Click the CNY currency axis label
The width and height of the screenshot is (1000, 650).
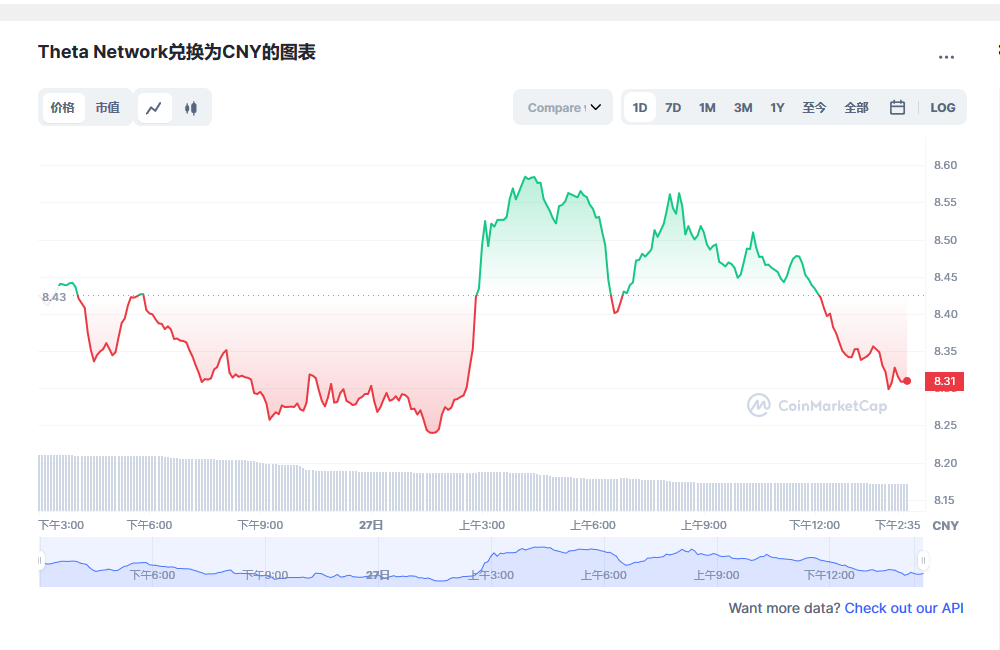945,526
